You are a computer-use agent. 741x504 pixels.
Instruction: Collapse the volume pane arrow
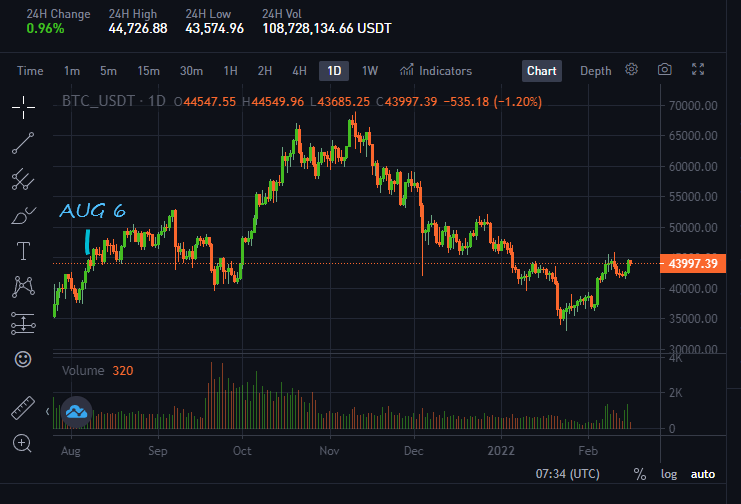pos(47,412)
